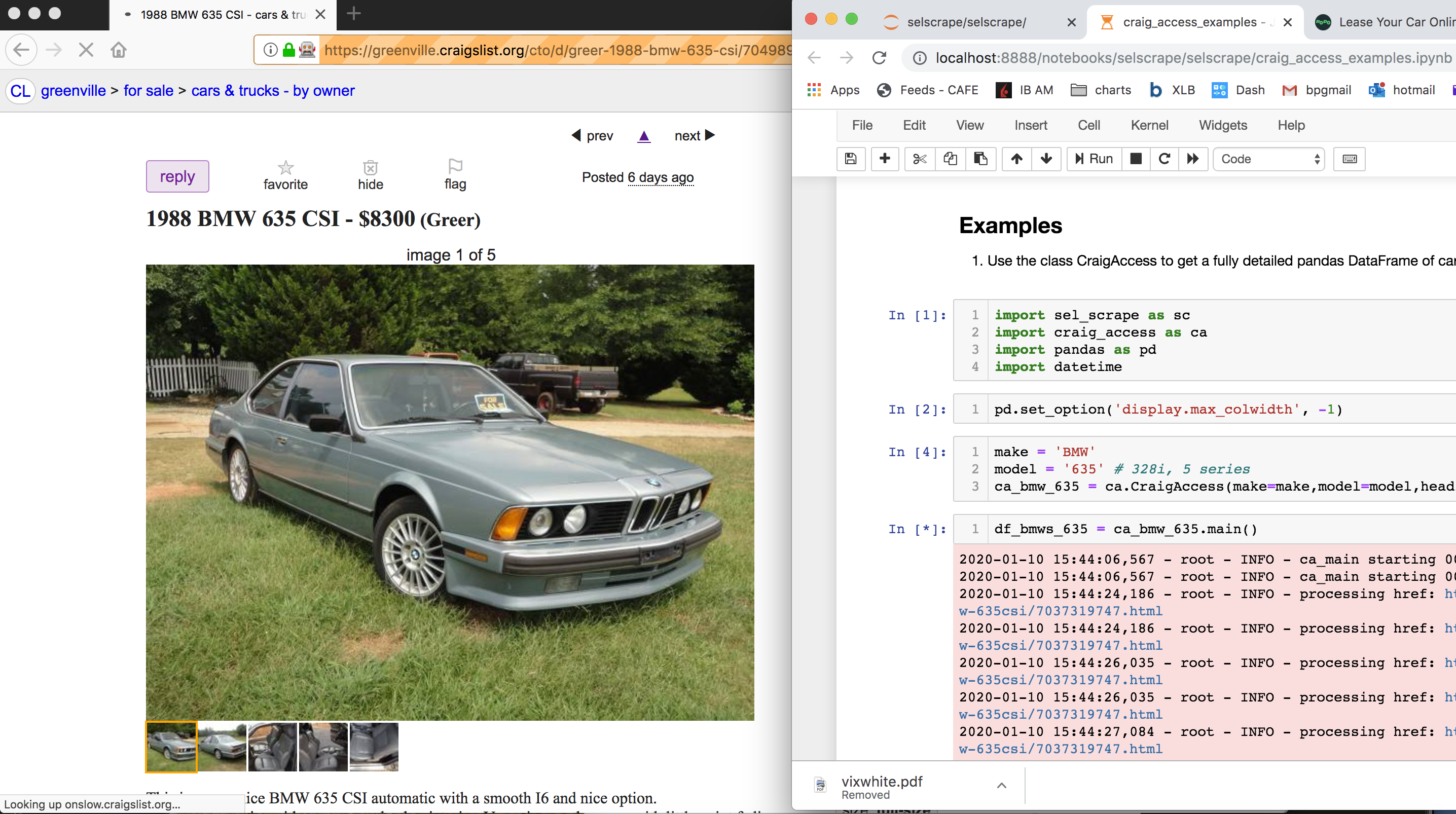The height and width of the screenshot is (814, 1456).
Task: Flag this posting
Action: 455,175
